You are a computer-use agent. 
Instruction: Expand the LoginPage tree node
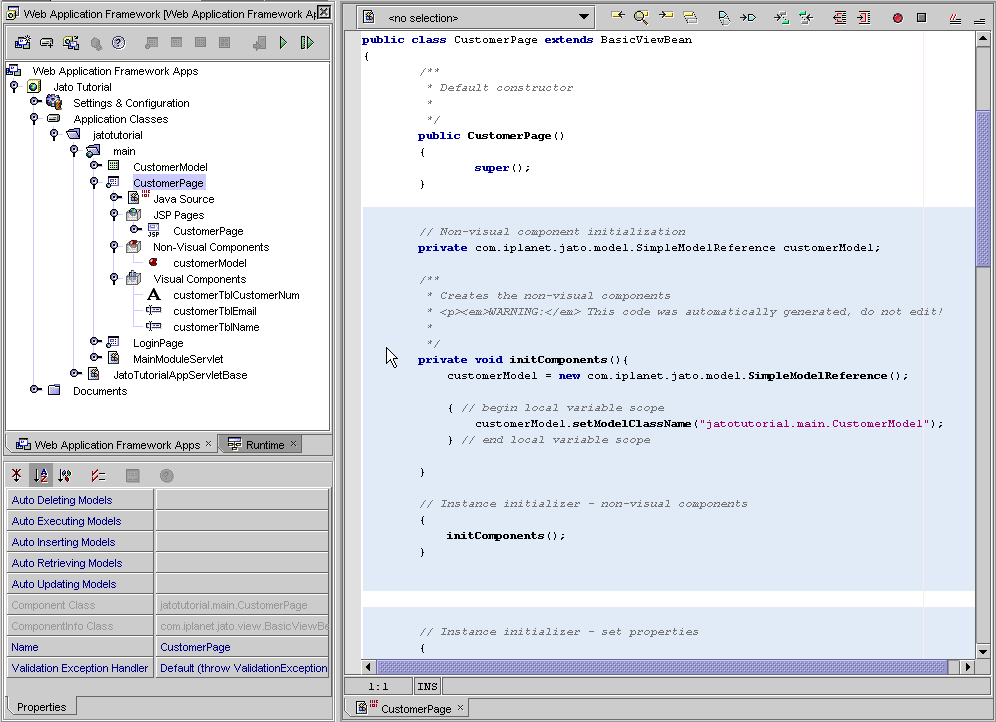pos(96,343)
